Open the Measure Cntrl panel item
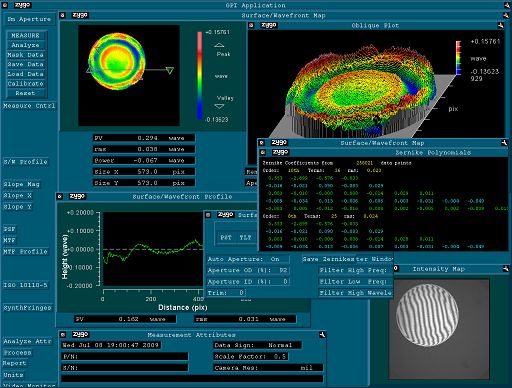The width and height of the screenshot is (512, 388). [x=29, y=106]
